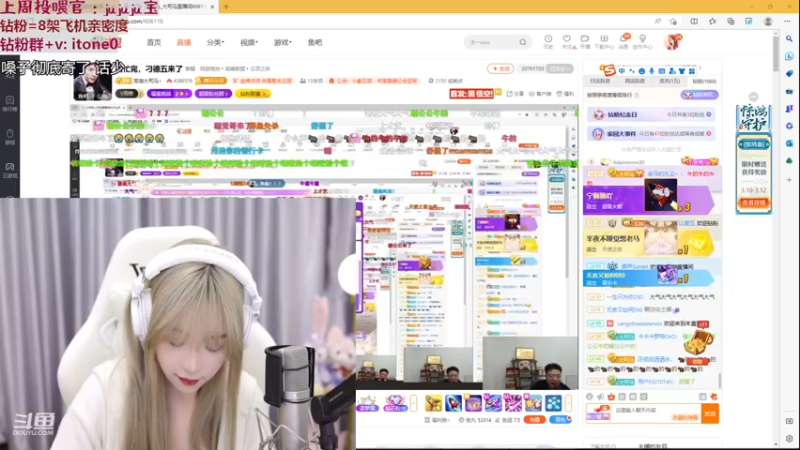The width and height of the screenshot is (800, 450).
Task: Open browser favorites star icon
Action: 712,21
